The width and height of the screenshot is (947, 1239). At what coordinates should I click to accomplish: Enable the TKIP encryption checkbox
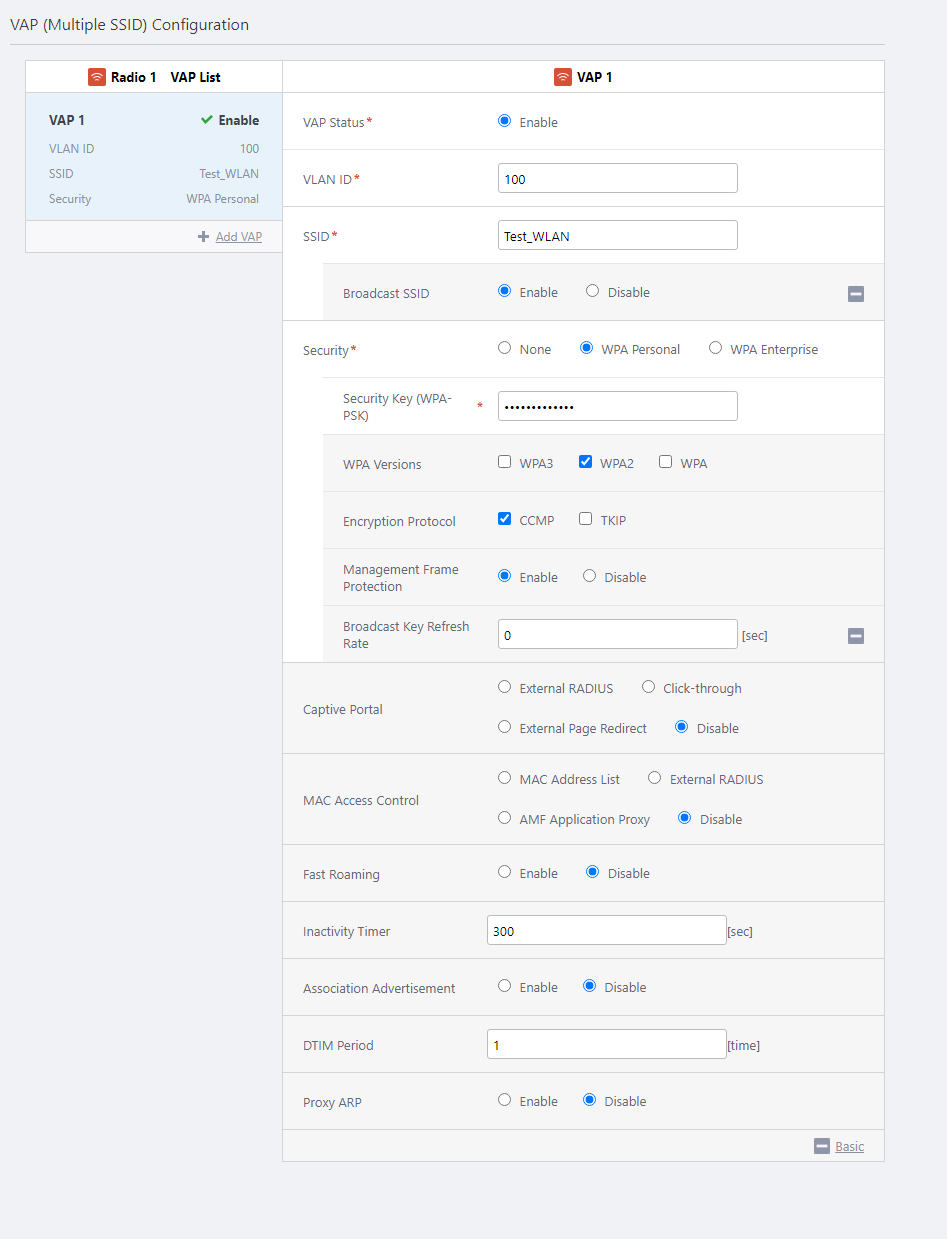pyautogui.click(x=586, y=519)
